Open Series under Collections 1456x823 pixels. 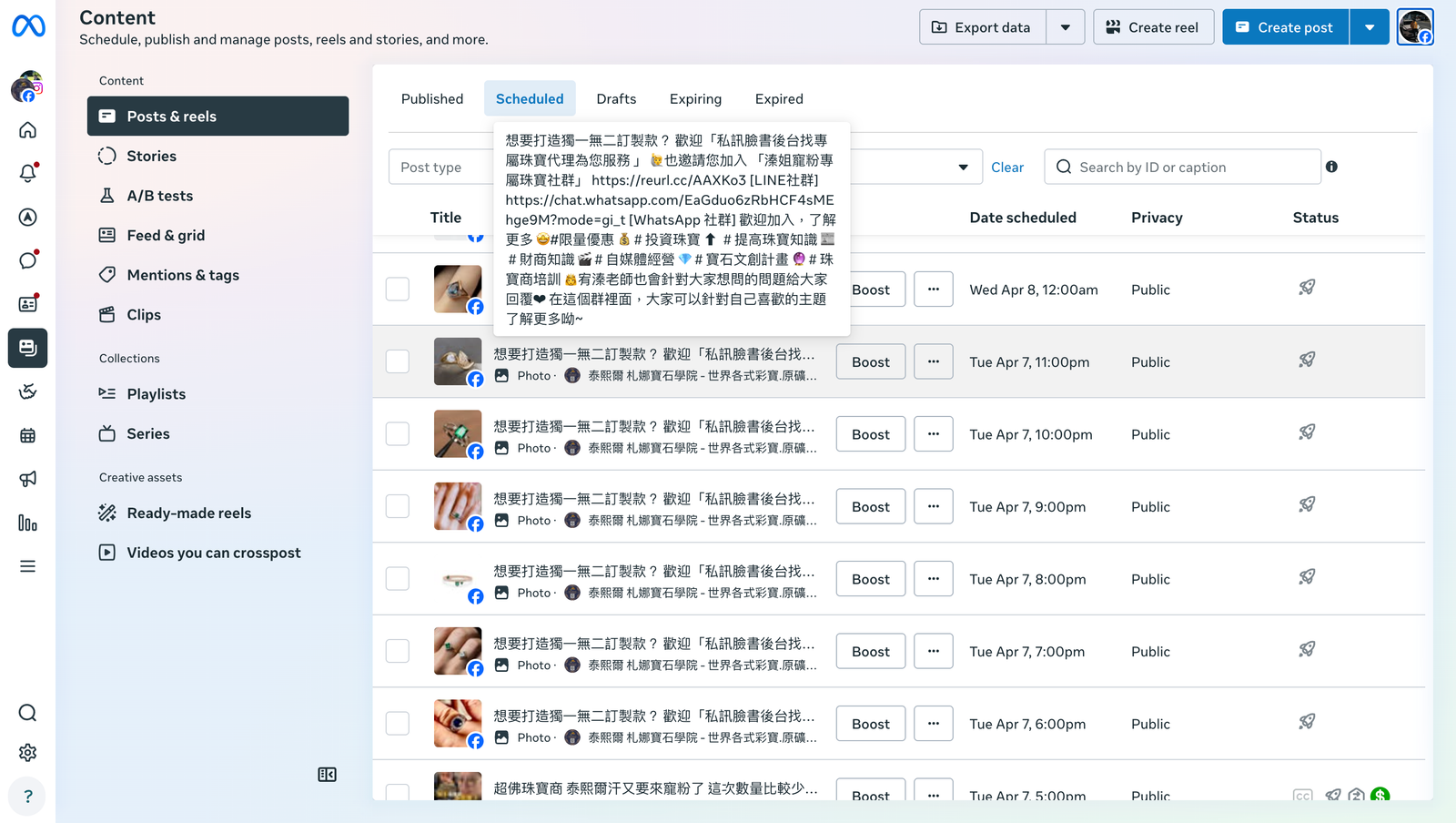tap(218, 433)
